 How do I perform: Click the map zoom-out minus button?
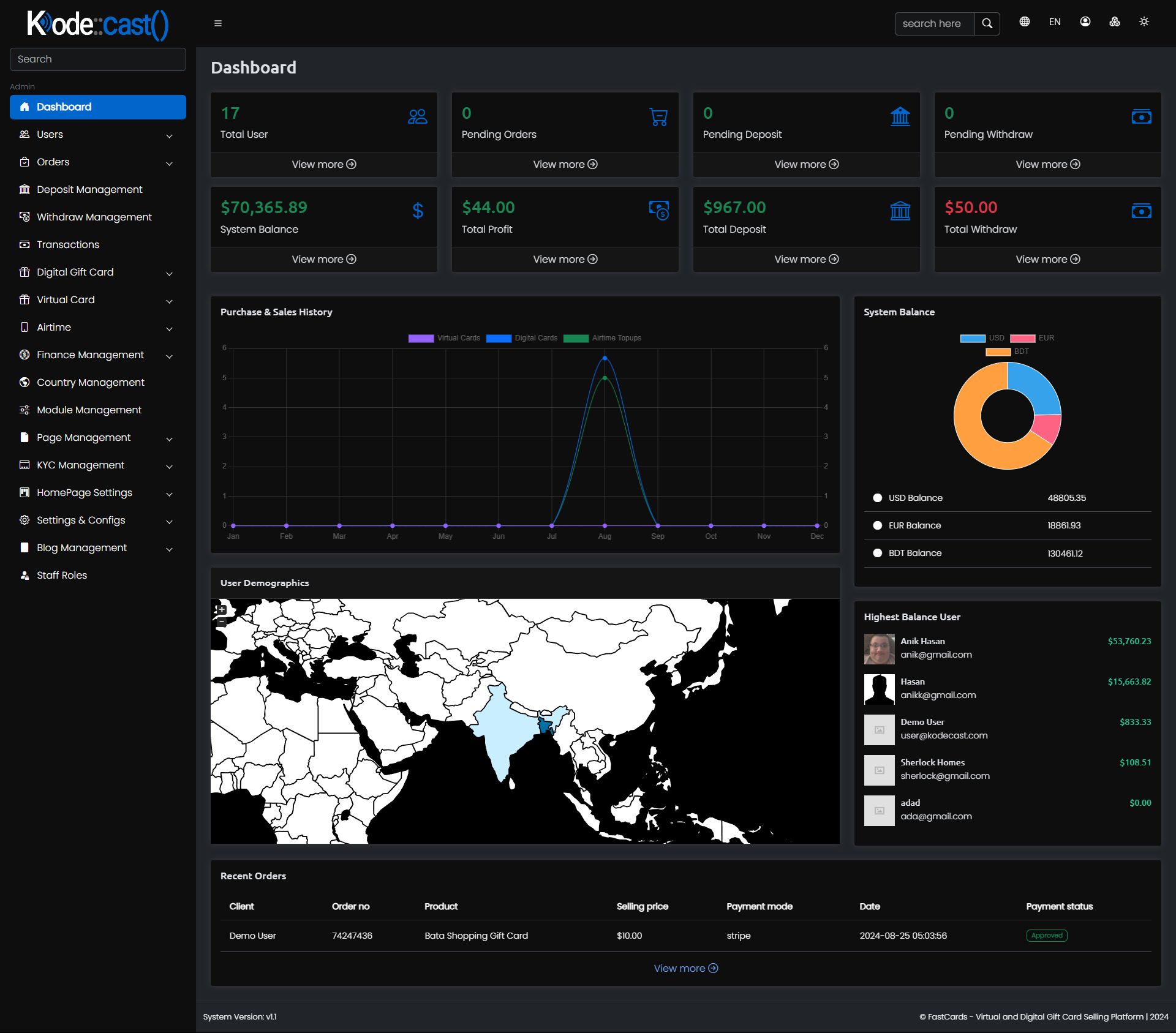click(222, 622)
